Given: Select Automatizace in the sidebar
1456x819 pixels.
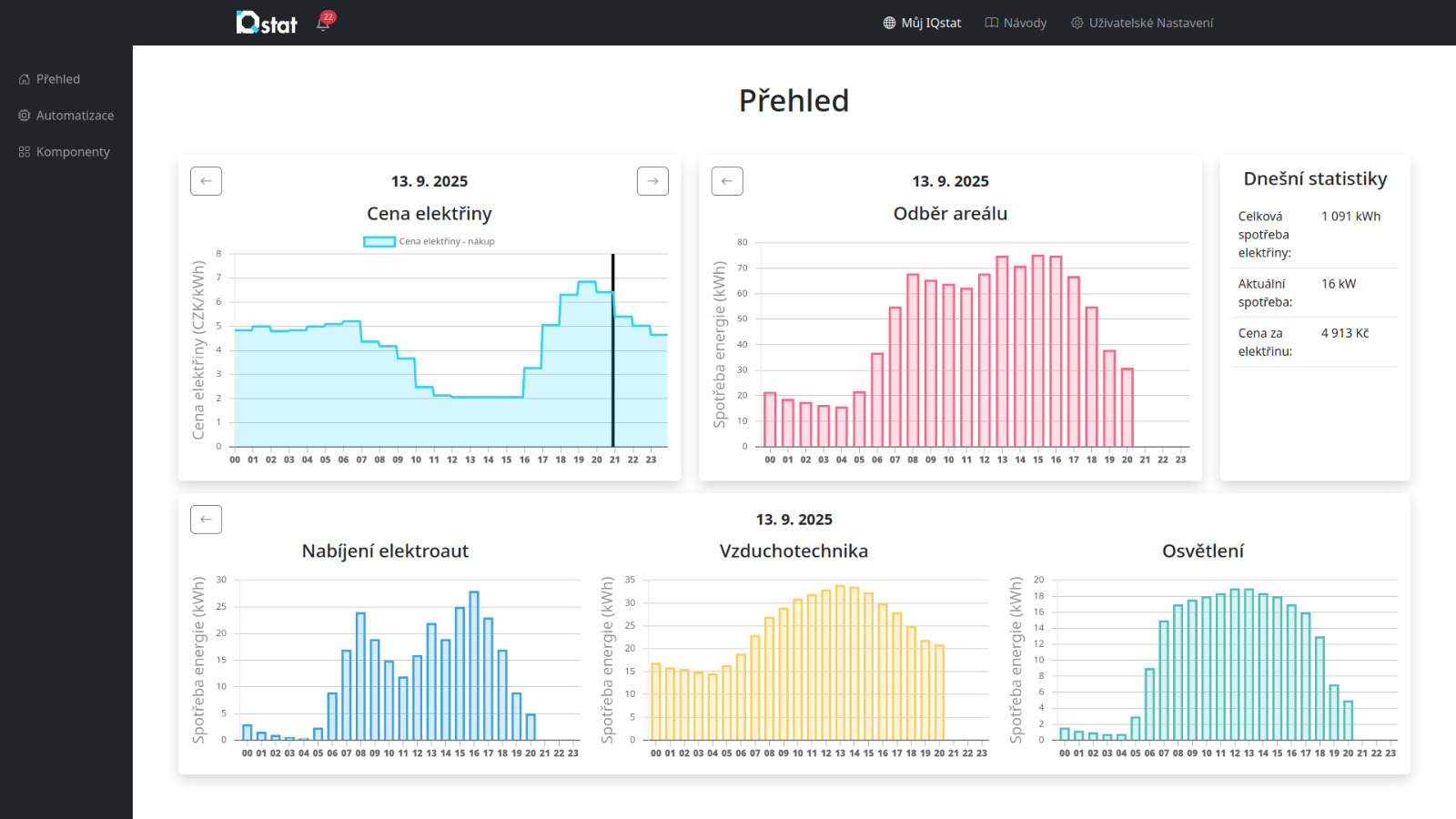Looking at the screenshot, I should pos(75,116).
